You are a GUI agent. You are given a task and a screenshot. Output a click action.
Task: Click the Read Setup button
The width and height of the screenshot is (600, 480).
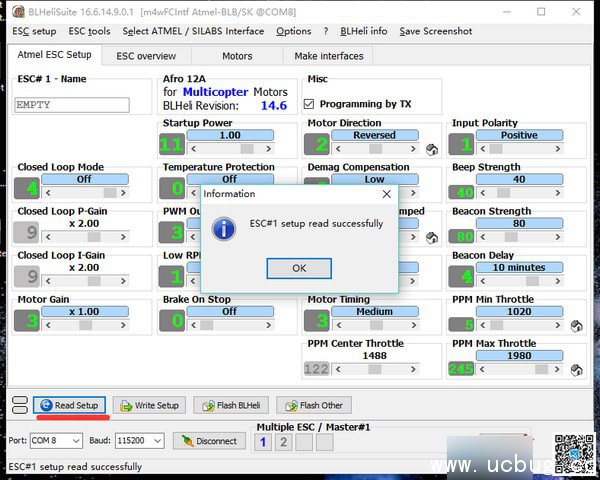(69, 405)
